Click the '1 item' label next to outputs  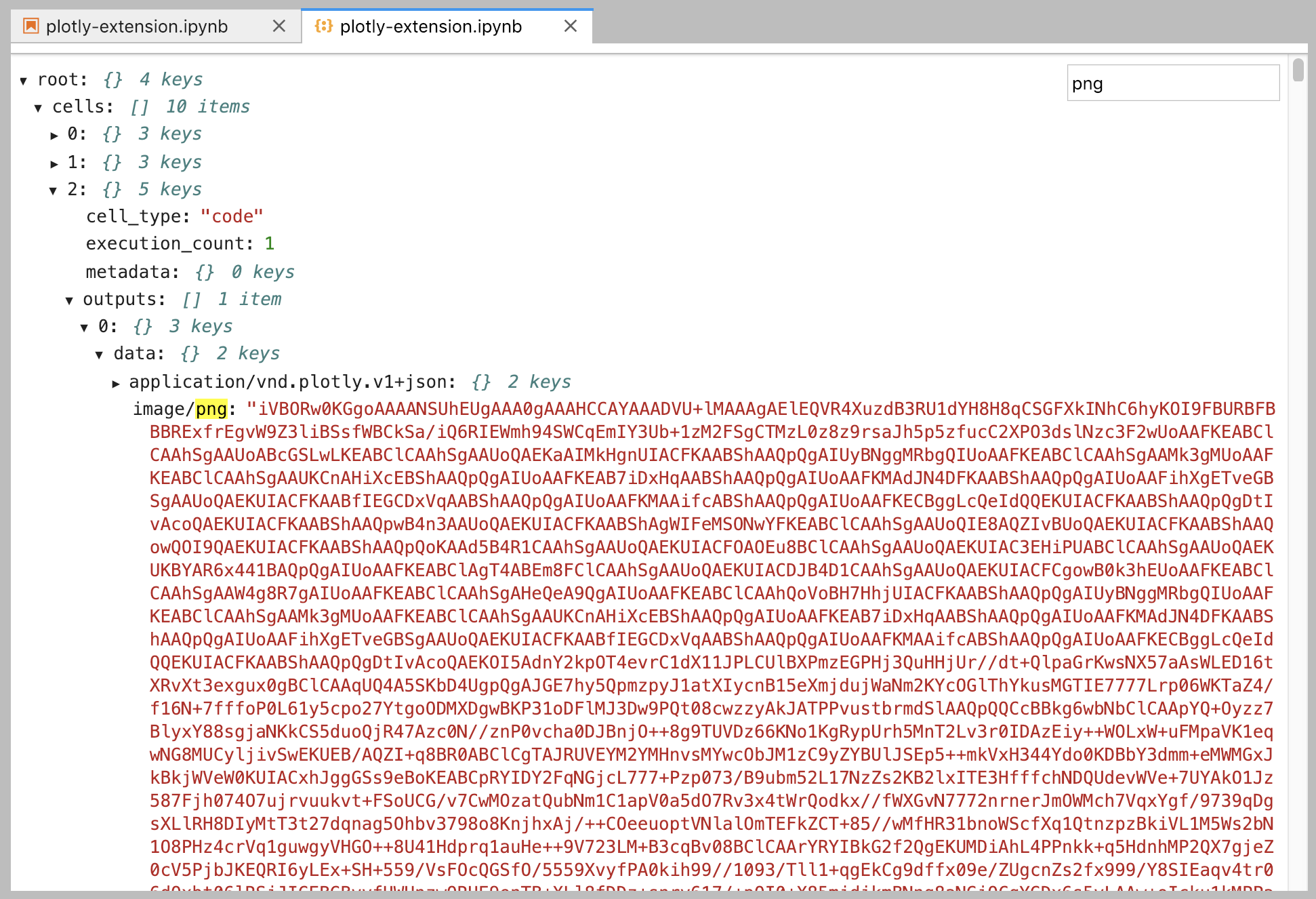point(249,299)
